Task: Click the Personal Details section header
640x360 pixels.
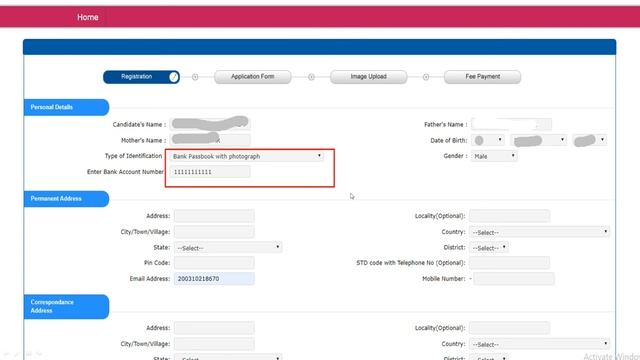Action: [66, 107]
